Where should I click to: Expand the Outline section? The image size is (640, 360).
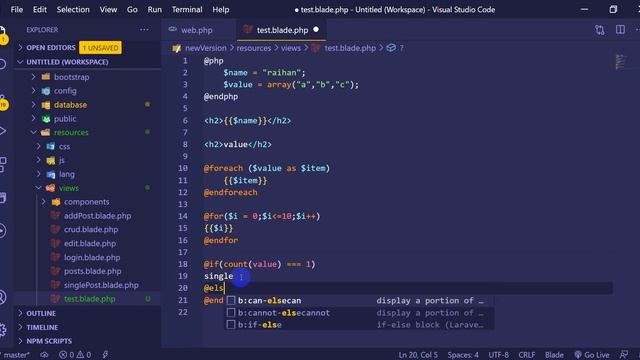click(x=20, y=313)
